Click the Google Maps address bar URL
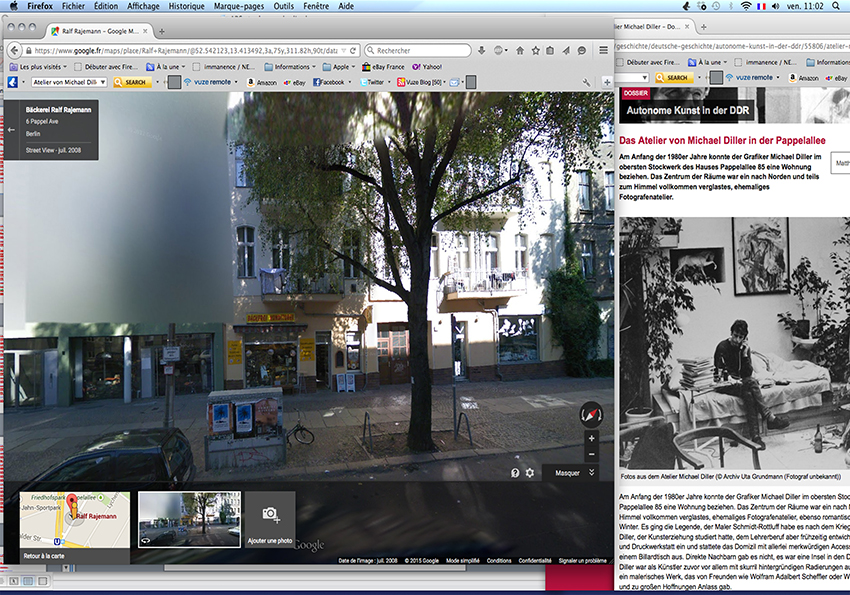The image size is (850, 595). click(x=186, y=50)
